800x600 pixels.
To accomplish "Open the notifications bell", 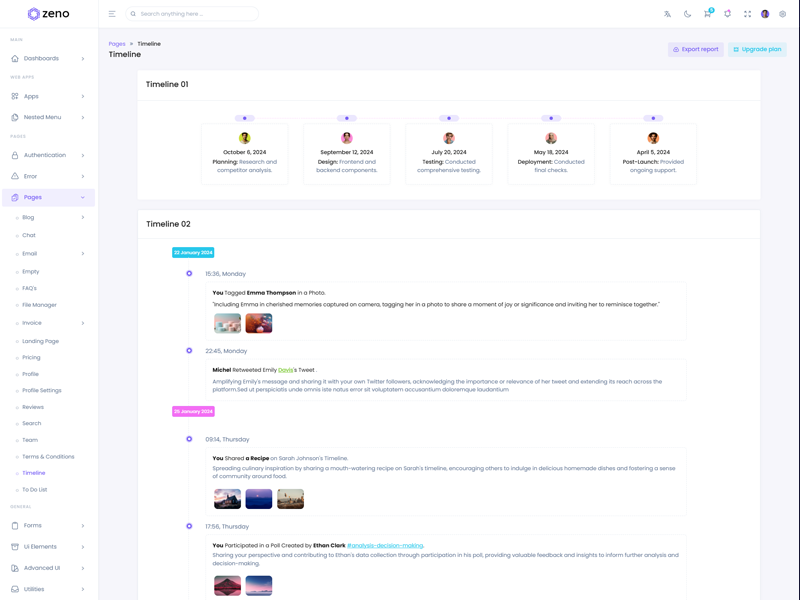I will tap(727, 14).
